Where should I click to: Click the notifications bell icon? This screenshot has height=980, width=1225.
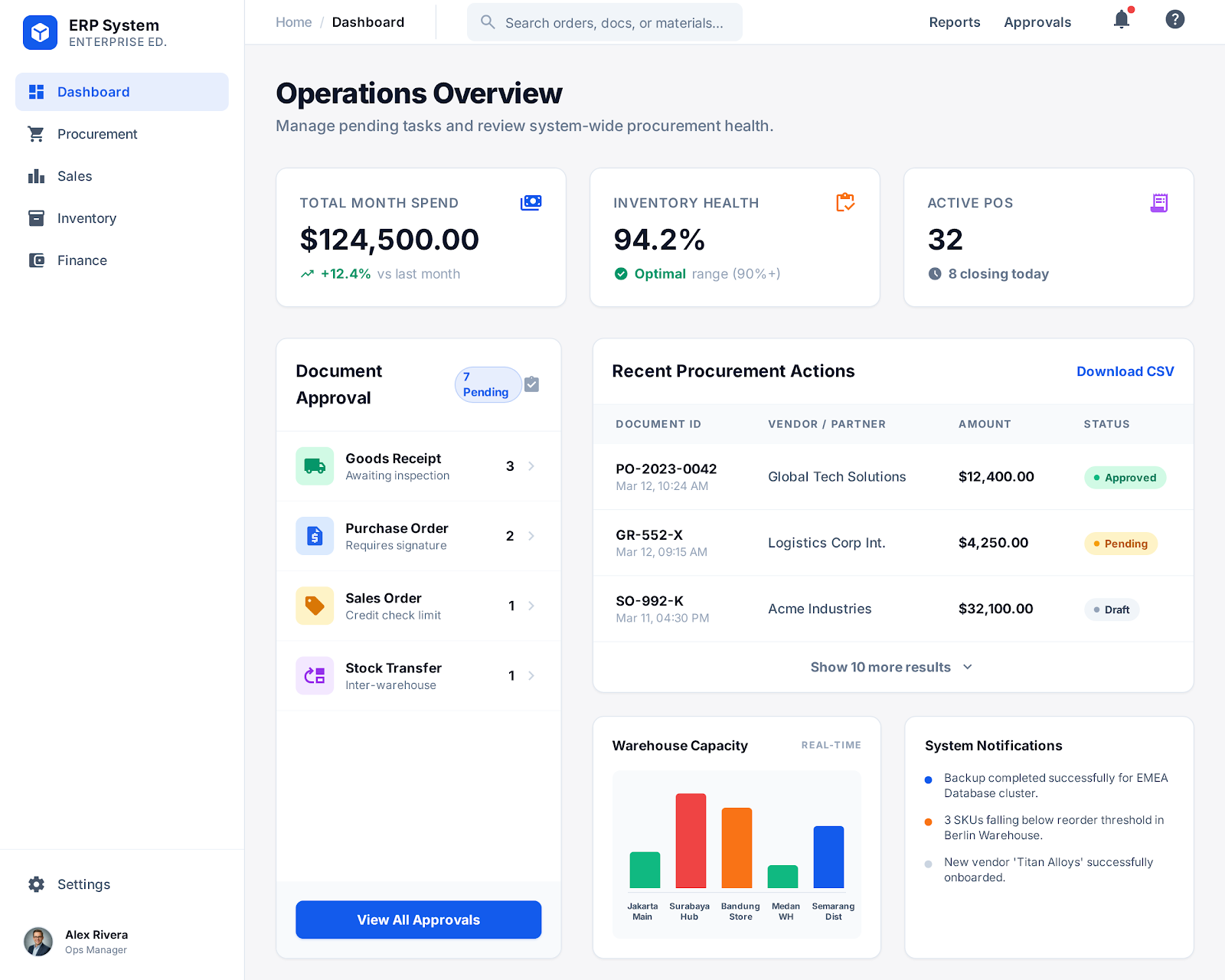pos(1122,20)
